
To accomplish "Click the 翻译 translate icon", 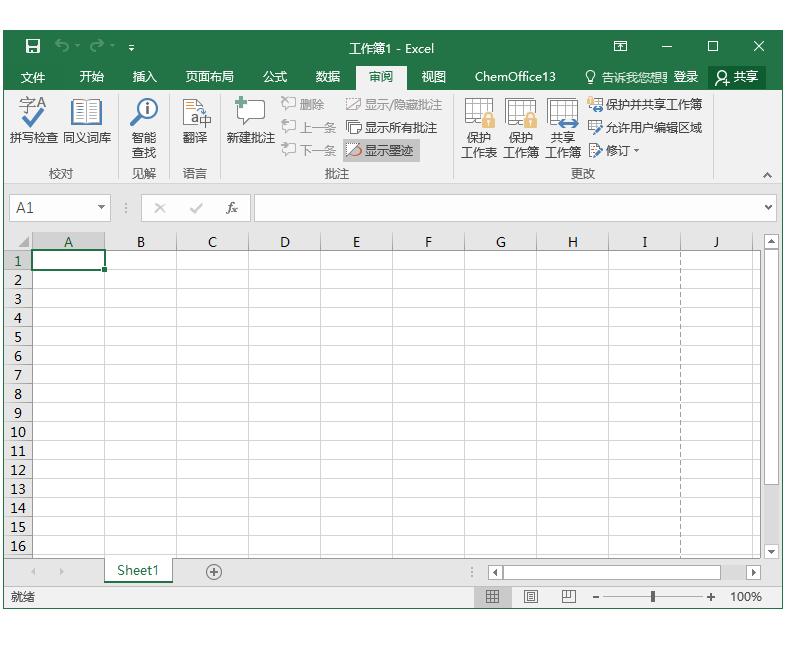I will pyautogui.click(x=195, y=119).
